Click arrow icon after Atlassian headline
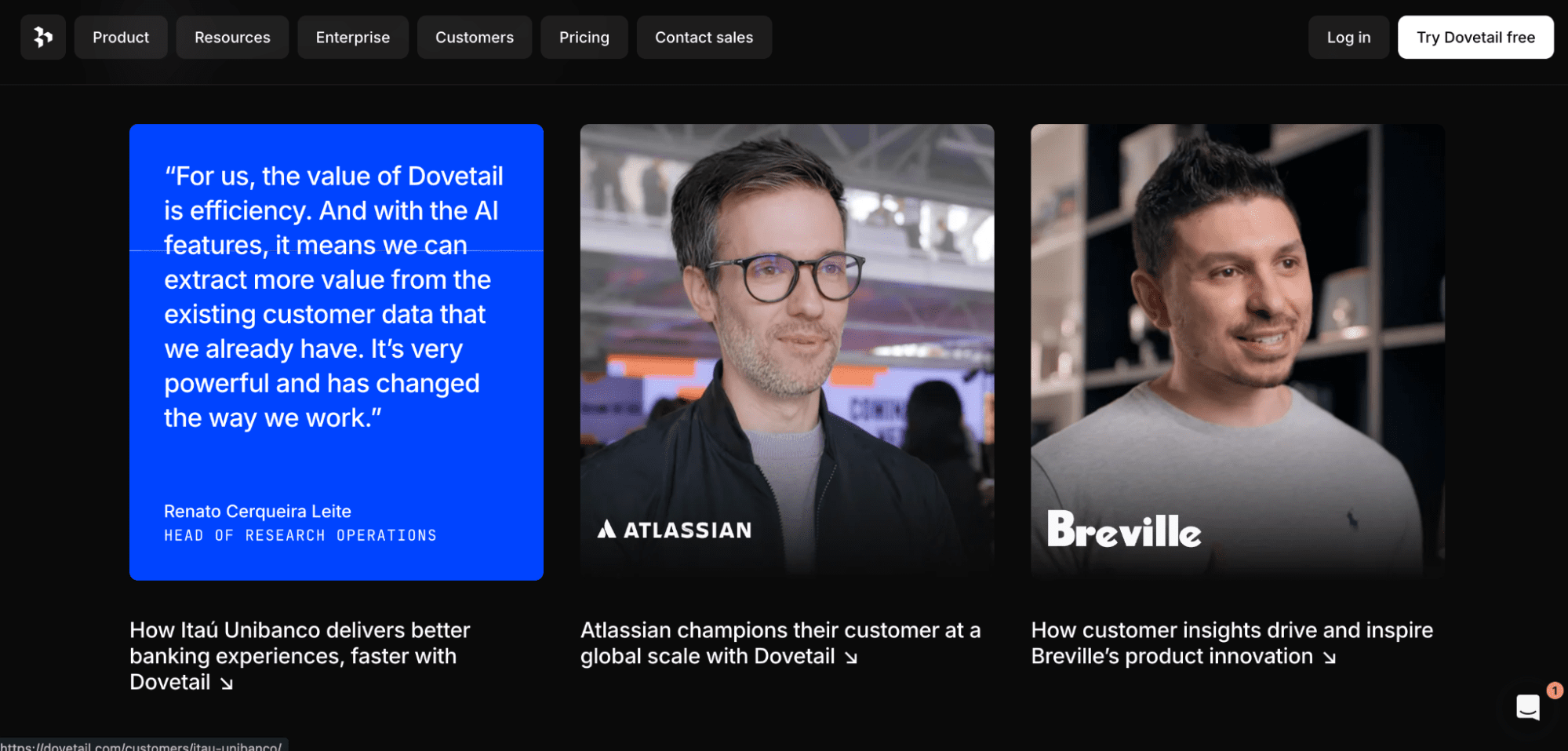The image size is (1568, 751). pyautogui.click(x=851, y=658)
